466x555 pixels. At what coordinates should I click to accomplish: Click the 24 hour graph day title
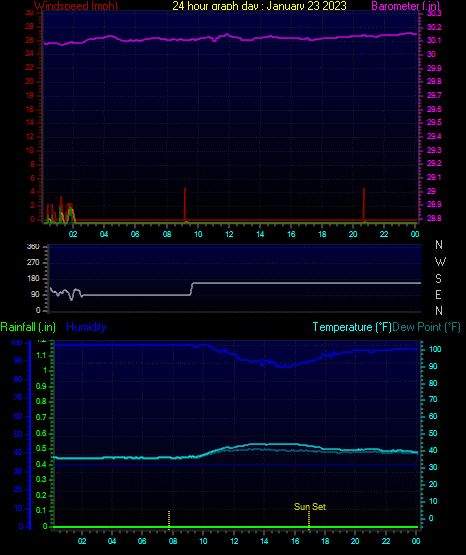[259, 6]
